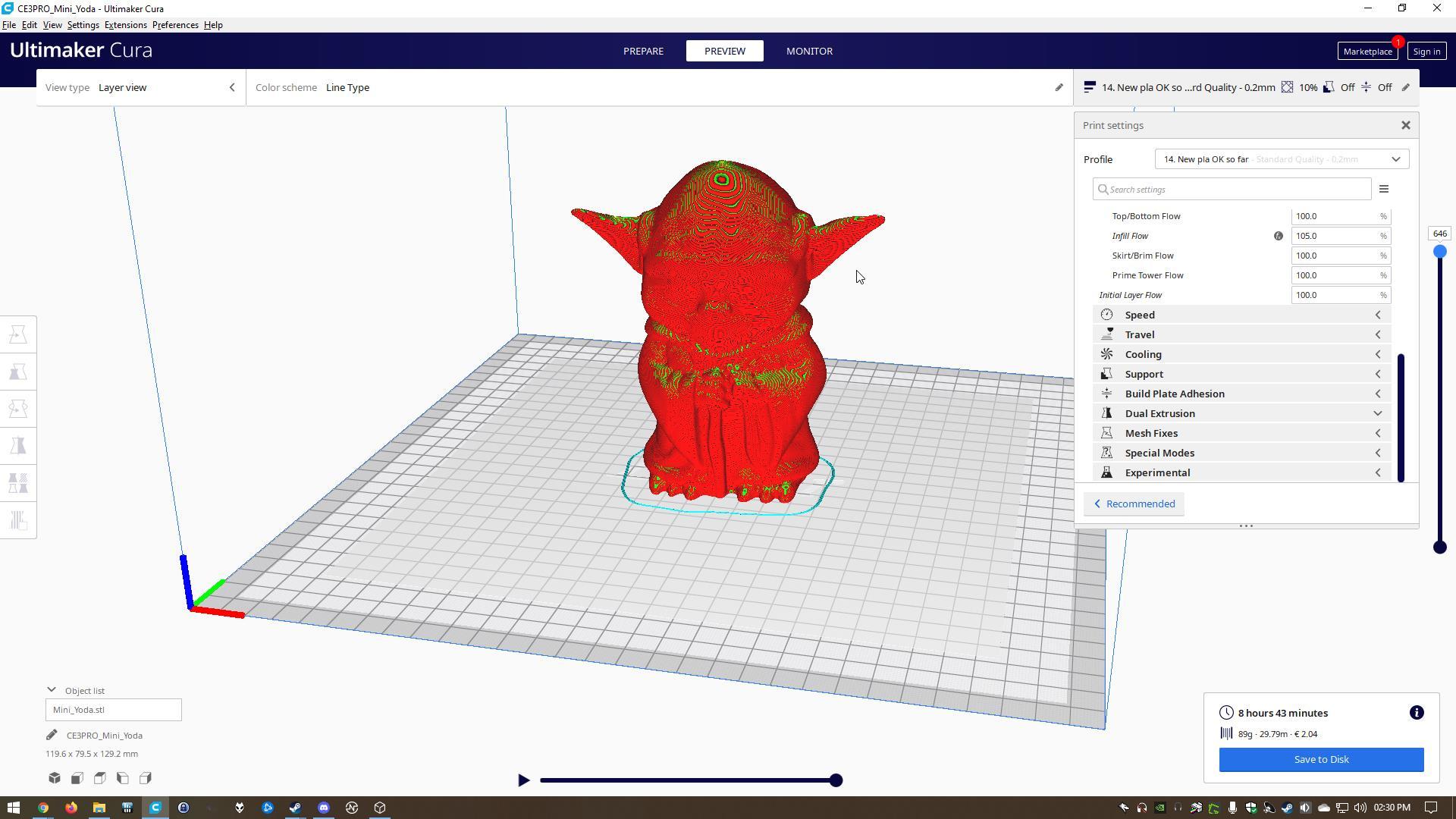Click Save to Disk button
1456x819 pixels.
(x=1321, y=759)
